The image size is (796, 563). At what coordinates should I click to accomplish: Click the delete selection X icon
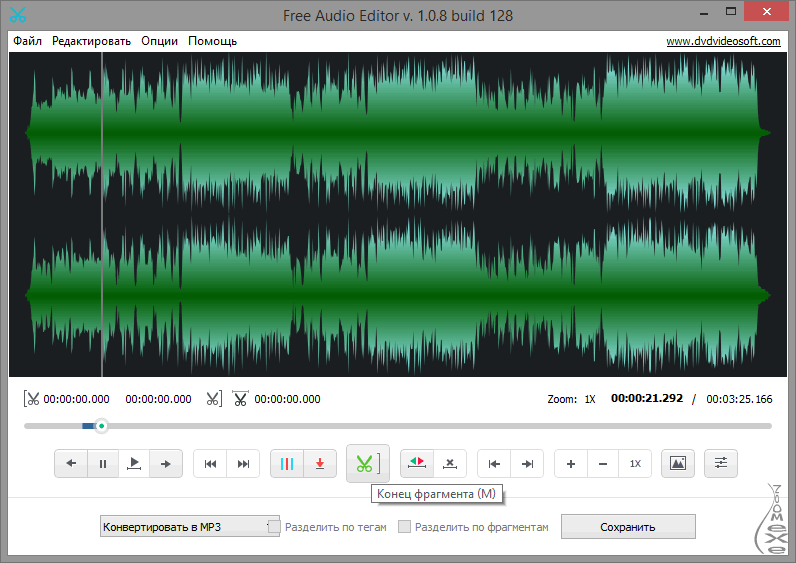(450, 463)
